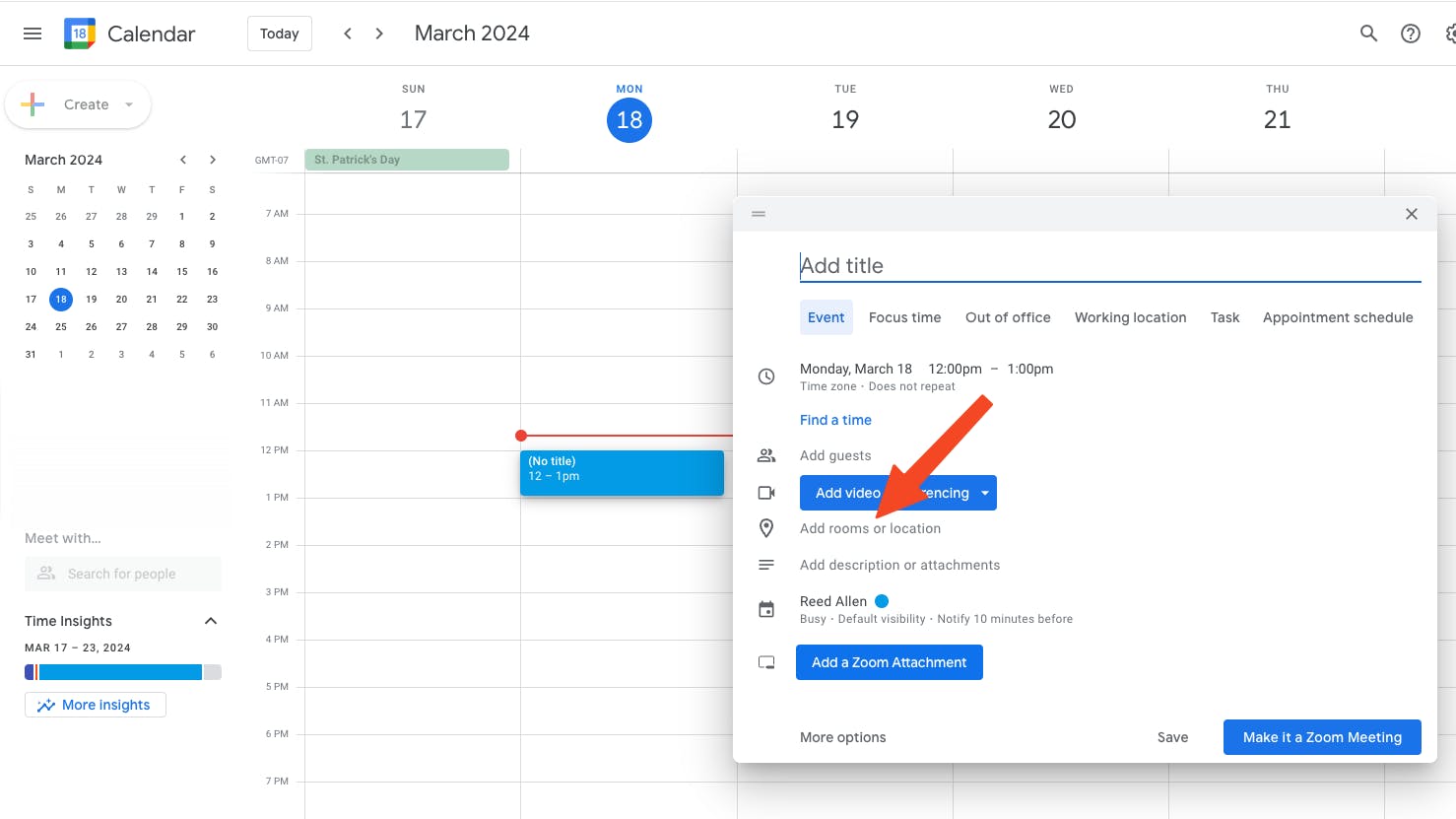Select Monday 18 in the week header

tap(629, 120)
